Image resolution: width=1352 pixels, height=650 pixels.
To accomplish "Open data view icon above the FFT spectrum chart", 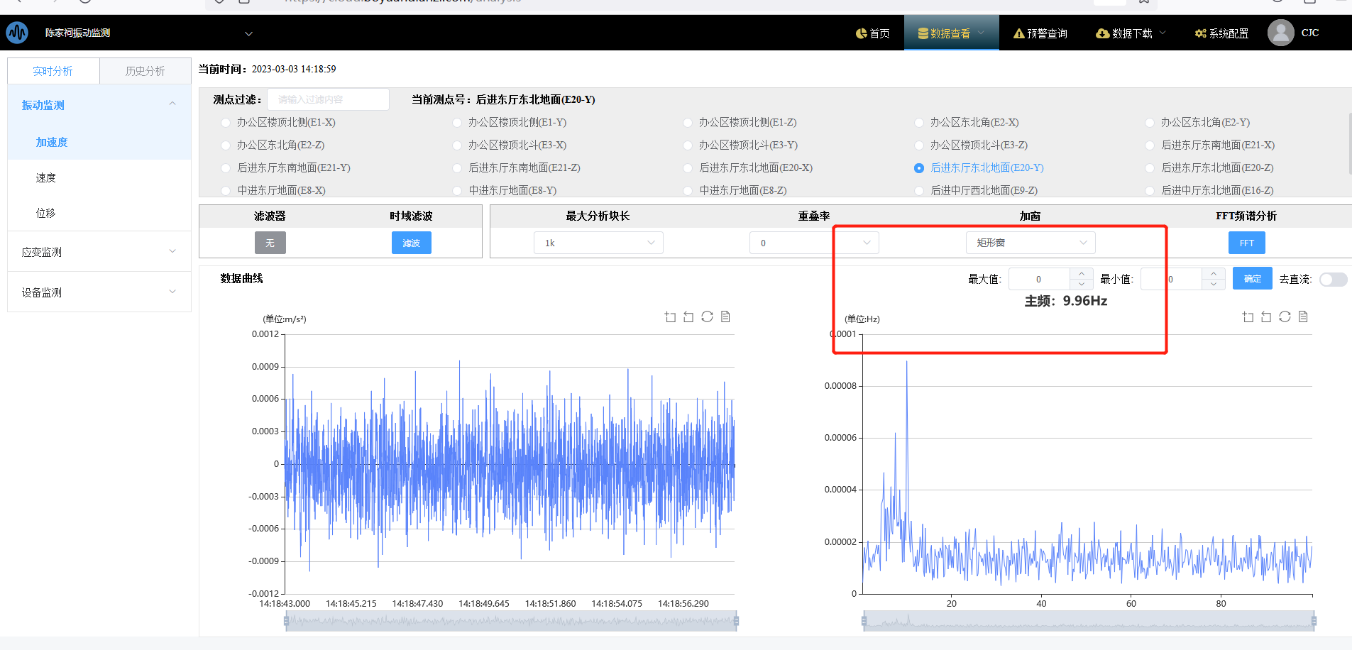I will [1303, 317].
